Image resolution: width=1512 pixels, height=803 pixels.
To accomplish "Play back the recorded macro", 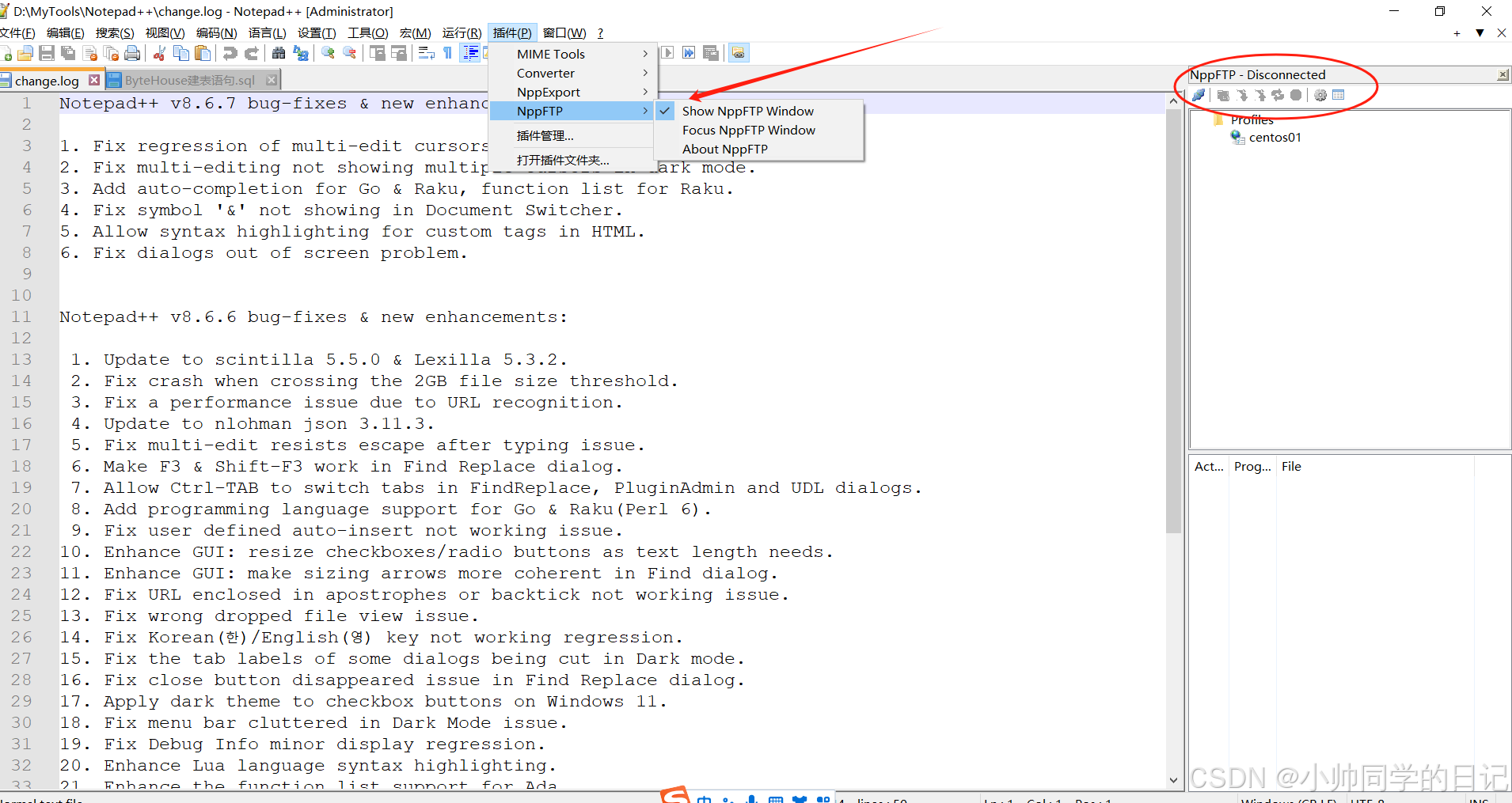I will [667, 53].
